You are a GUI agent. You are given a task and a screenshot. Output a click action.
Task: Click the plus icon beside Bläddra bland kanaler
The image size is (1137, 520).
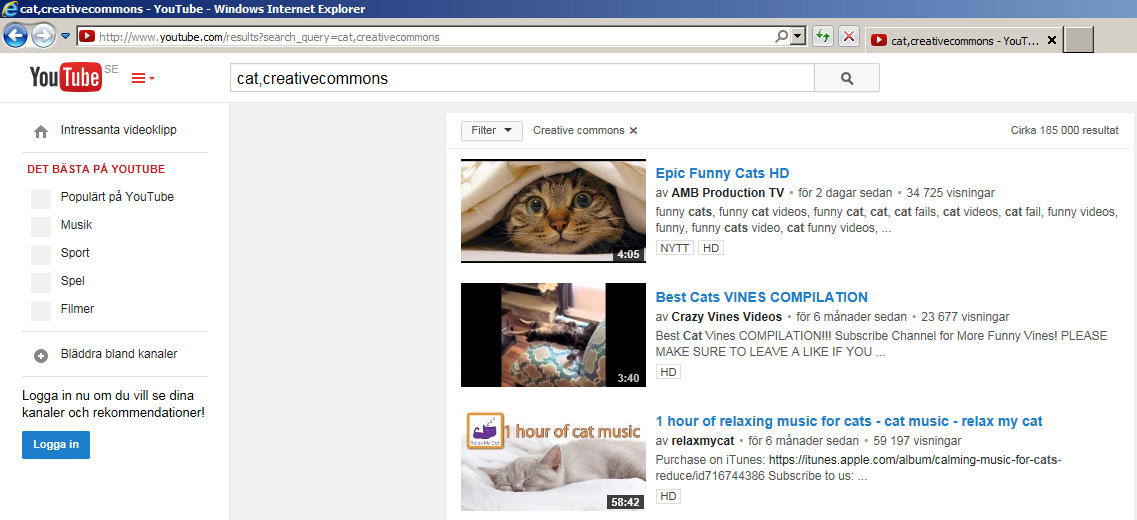click(41, 355)
